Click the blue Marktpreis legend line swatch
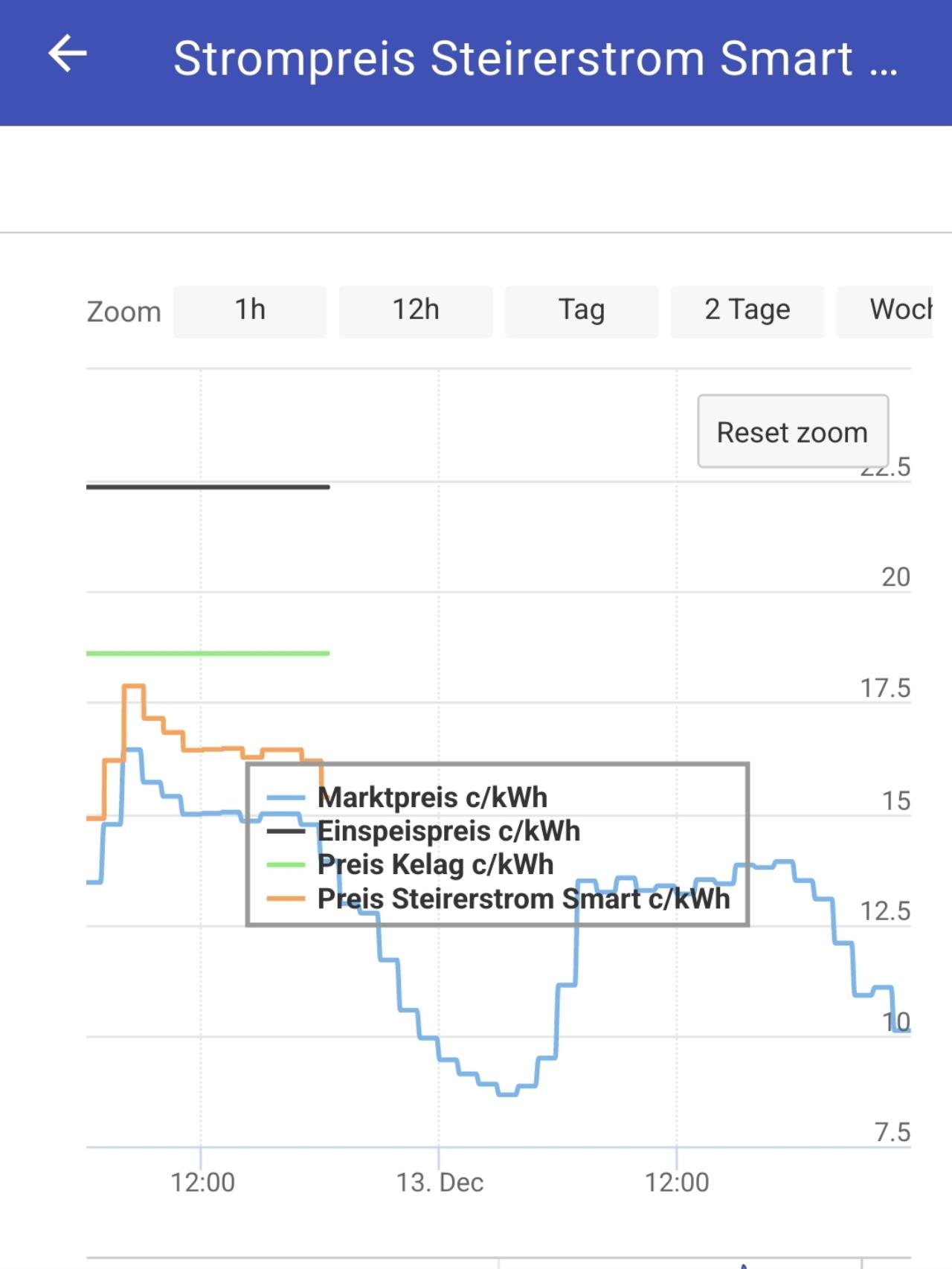Image resolution: width=952 pixels, height=1269 pixels. [x=286, y=797]
